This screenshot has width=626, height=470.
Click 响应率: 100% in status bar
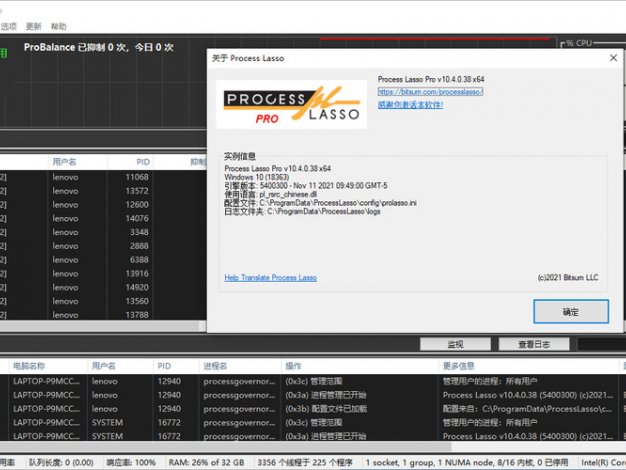click(x=131, y=462)
